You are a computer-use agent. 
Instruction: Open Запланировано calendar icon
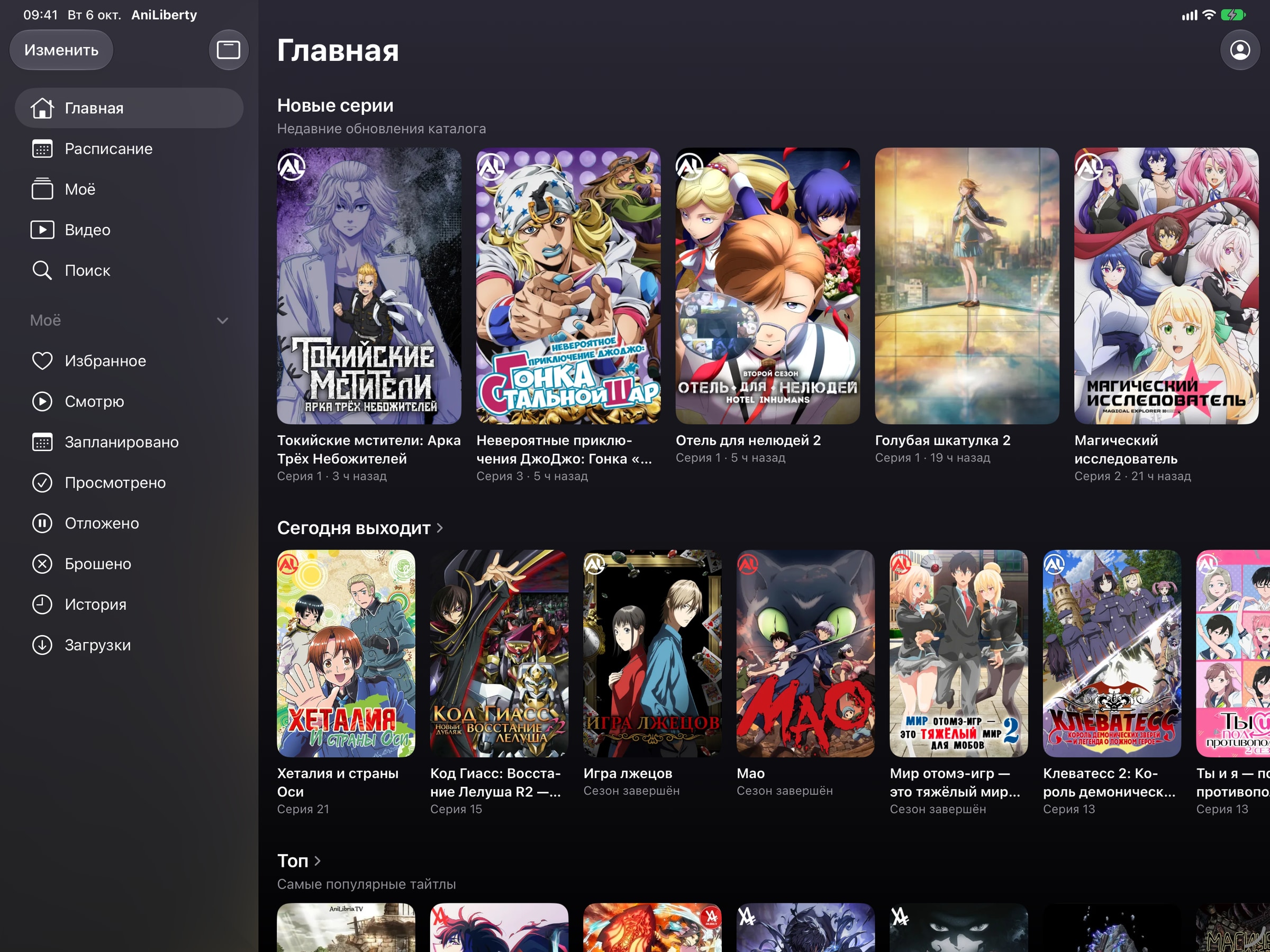42,442
